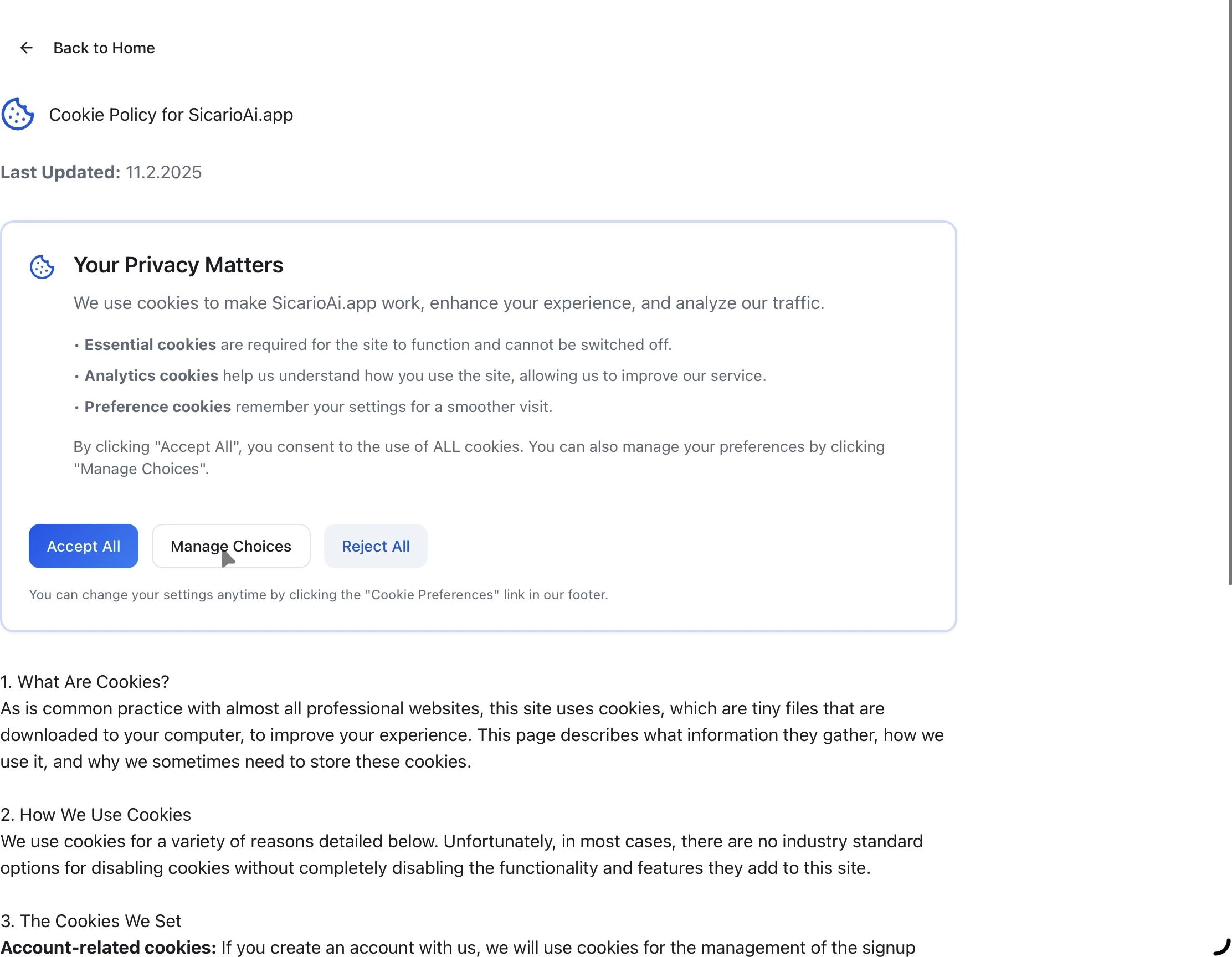
Task: Click the Cookie Policy for SicarioAi.app title
Action: pos(171,115)
